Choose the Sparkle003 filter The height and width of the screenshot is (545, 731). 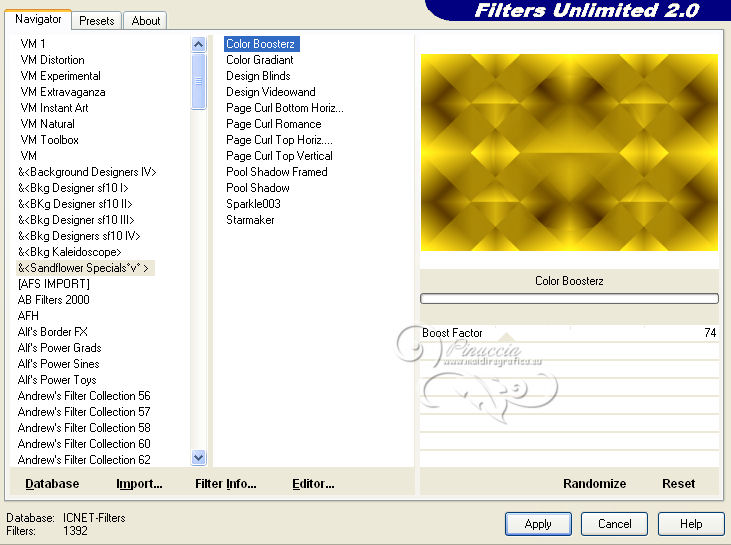(x=253, y=204)
